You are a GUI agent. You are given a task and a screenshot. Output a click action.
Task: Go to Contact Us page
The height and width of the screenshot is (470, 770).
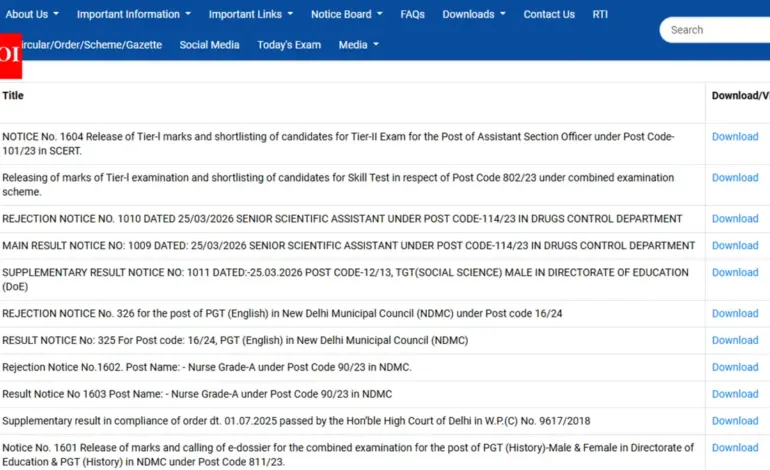coord(549,14)
